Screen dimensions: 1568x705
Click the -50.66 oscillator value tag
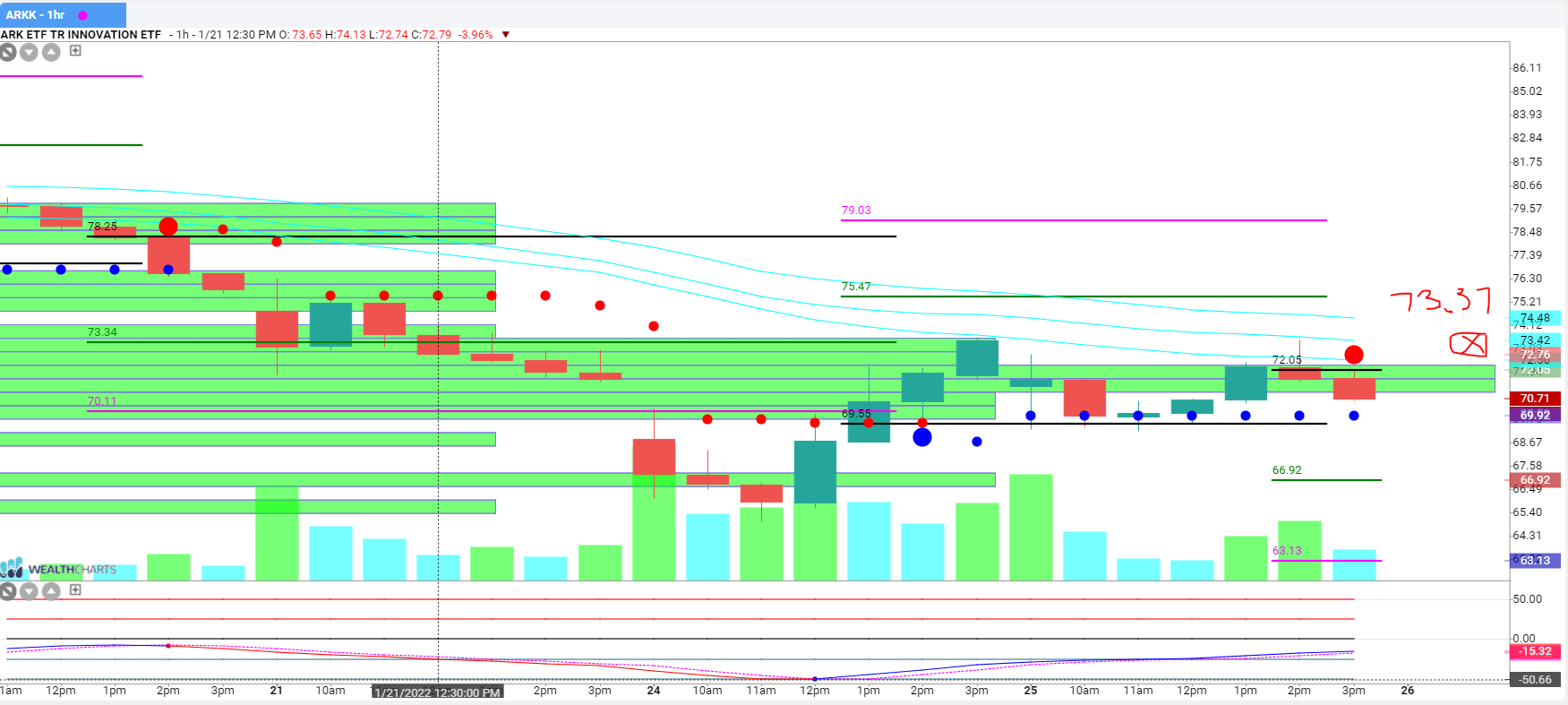coord(1535,680)
